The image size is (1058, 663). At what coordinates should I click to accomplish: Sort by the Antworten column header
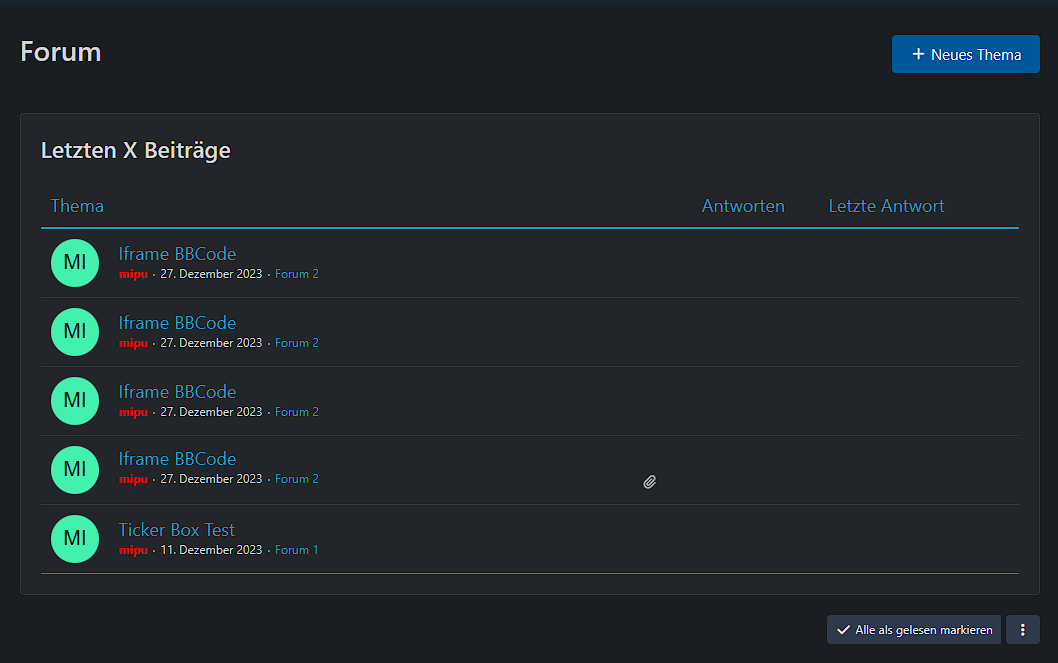[742, 206]
